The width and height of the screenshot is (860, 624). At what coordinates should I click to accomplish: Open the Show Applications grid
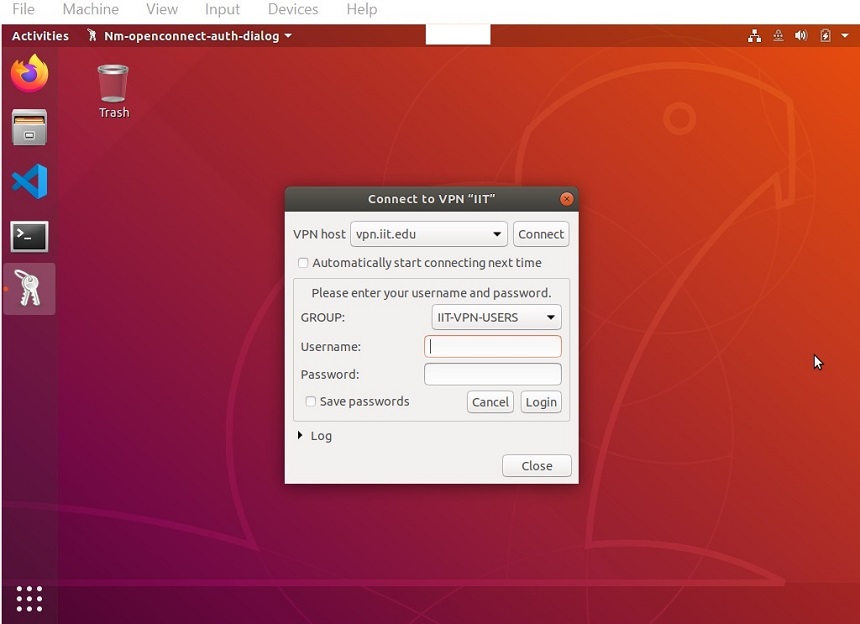tap(29, 598)
